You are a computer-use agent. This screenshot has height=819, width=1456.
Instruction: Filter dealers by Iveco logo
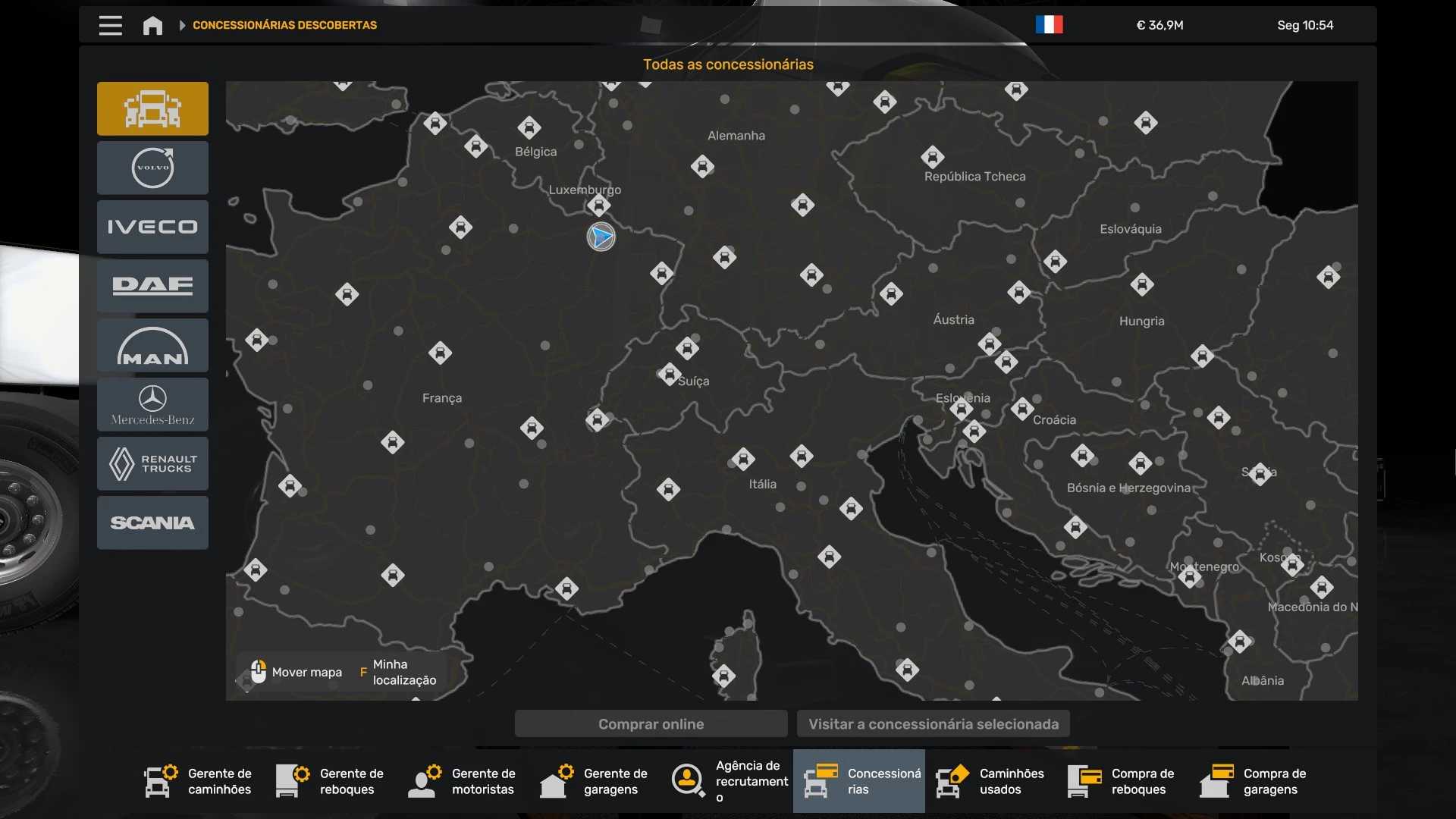point(152,227)
